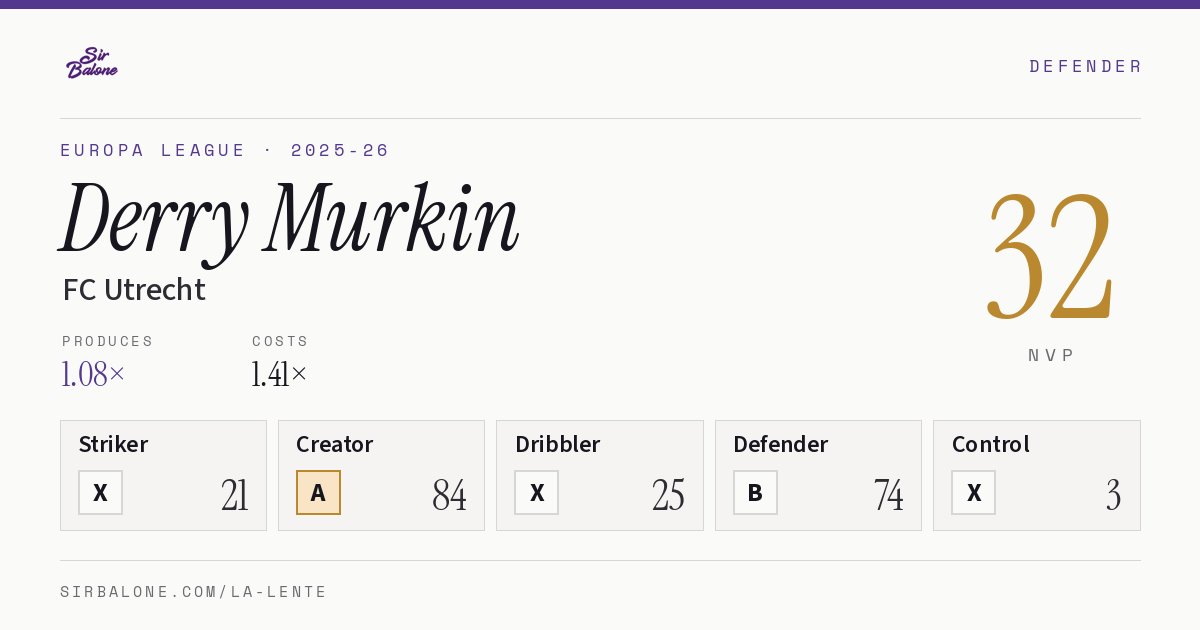Click the Striker card title

(x=113, y=444)
